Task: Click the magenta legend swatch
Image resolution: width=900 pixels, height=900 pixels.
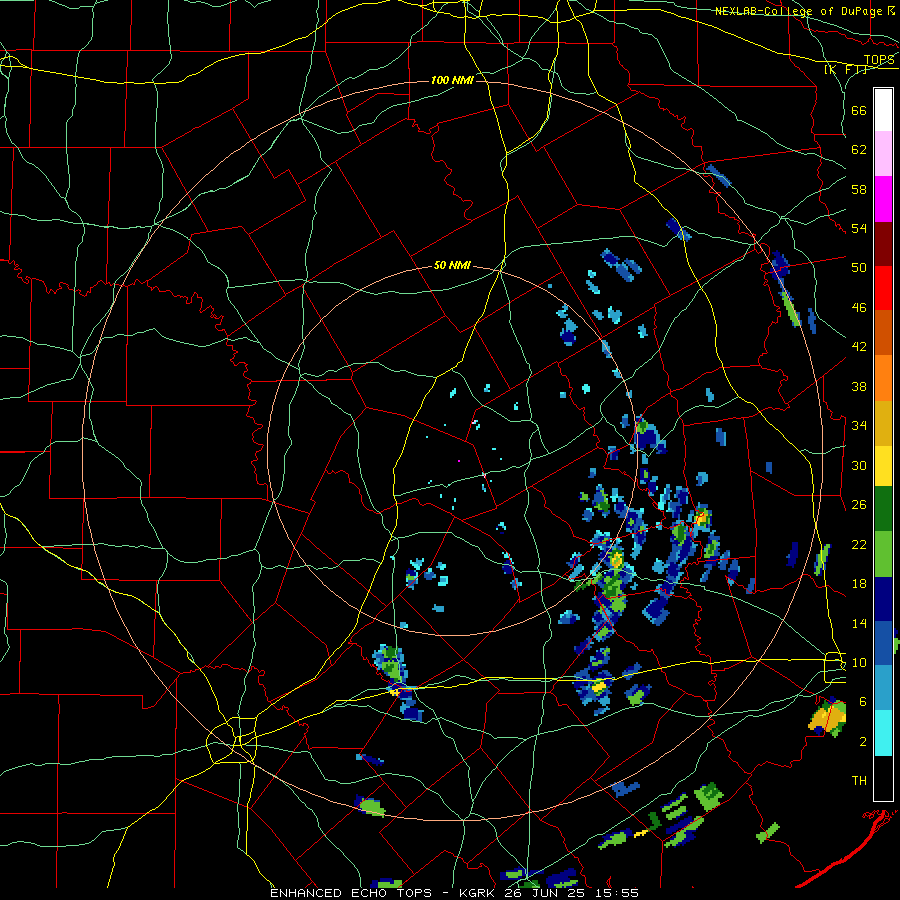Action: click(883, 199)
